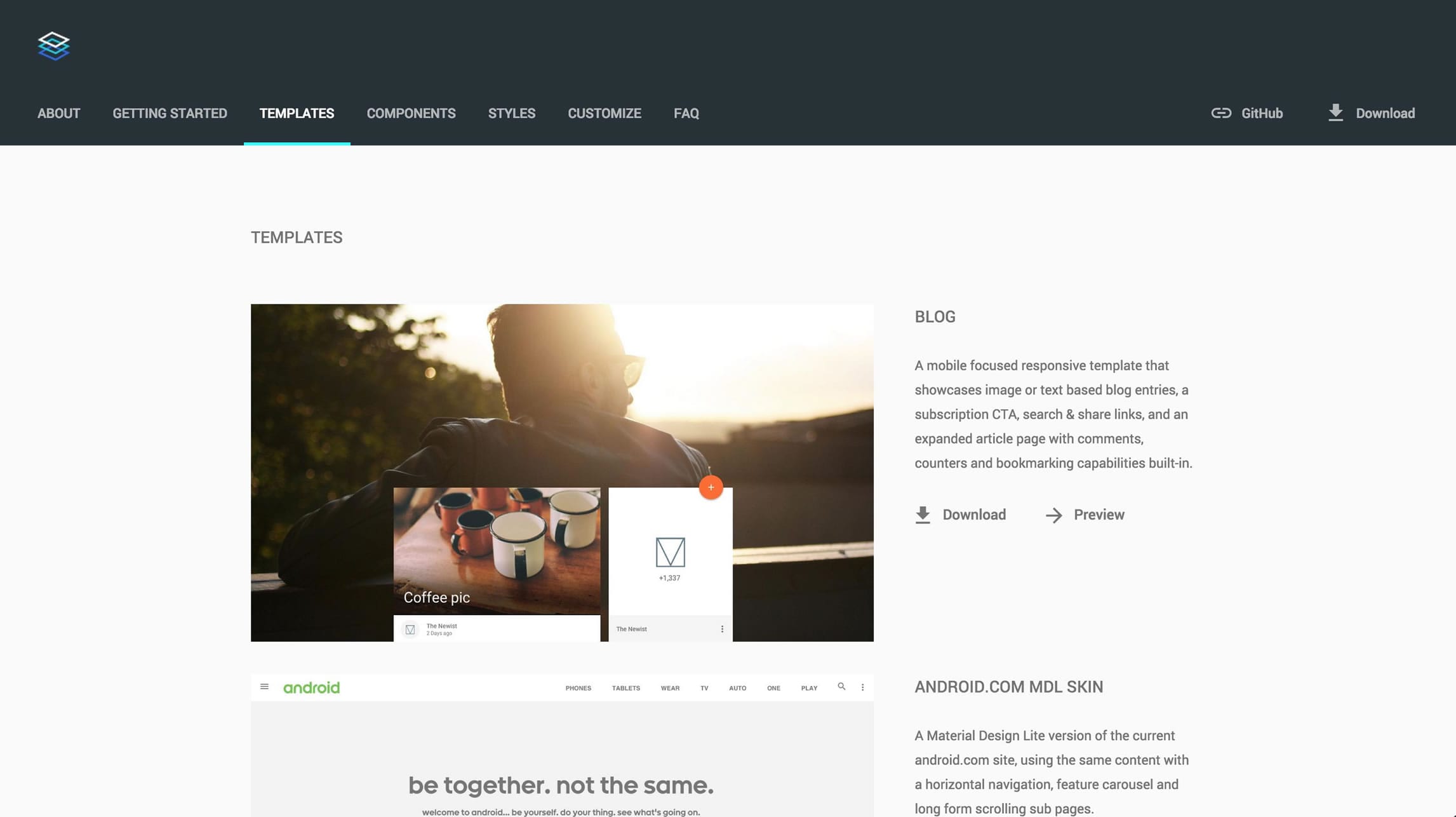Screen dimensions: 1456x817
Task: Select the TEMPLATES navigation tab
Action: [296, 113]
